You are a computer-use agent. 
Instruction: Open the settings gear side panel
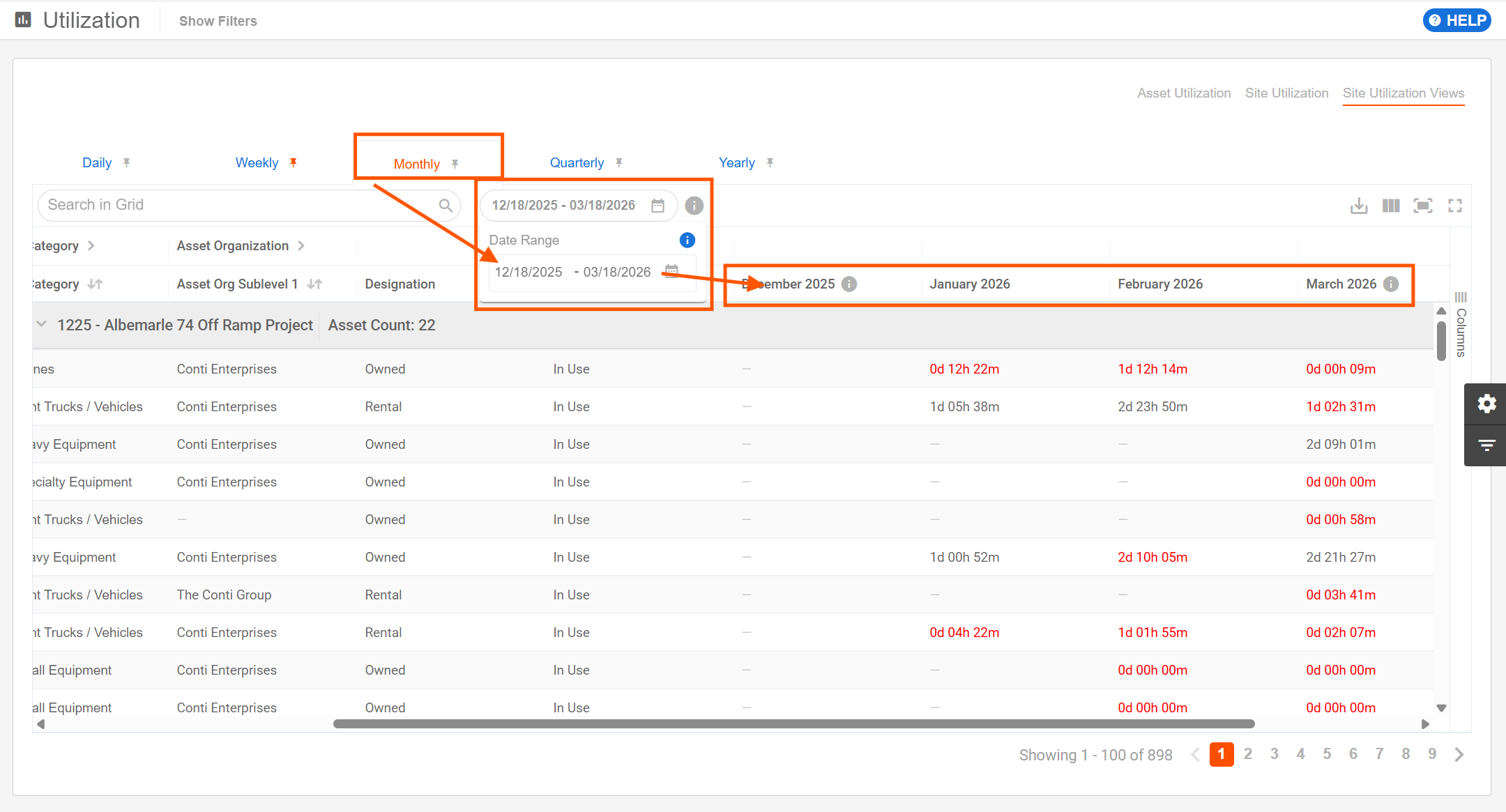click(x=1486, y=404)
